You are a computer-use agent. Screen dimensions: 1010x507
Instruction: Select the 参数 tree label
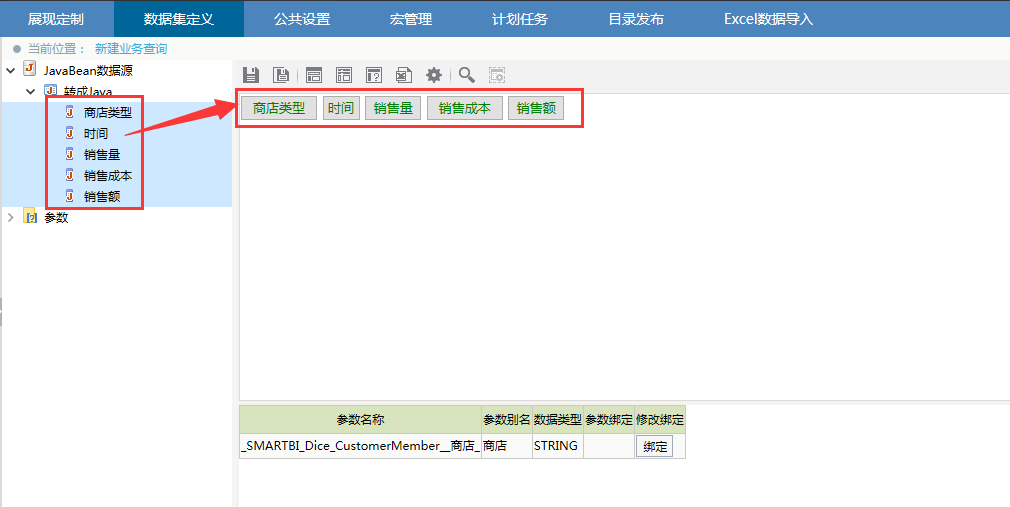click(x=56, y=218)
